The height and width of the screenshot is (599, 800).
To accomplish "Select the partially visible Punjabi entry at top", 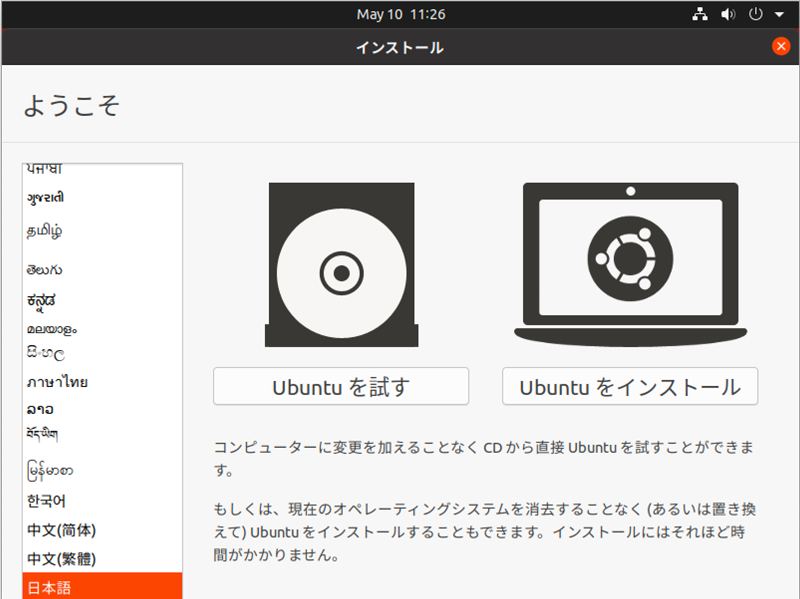I will (x=102, y=170).
